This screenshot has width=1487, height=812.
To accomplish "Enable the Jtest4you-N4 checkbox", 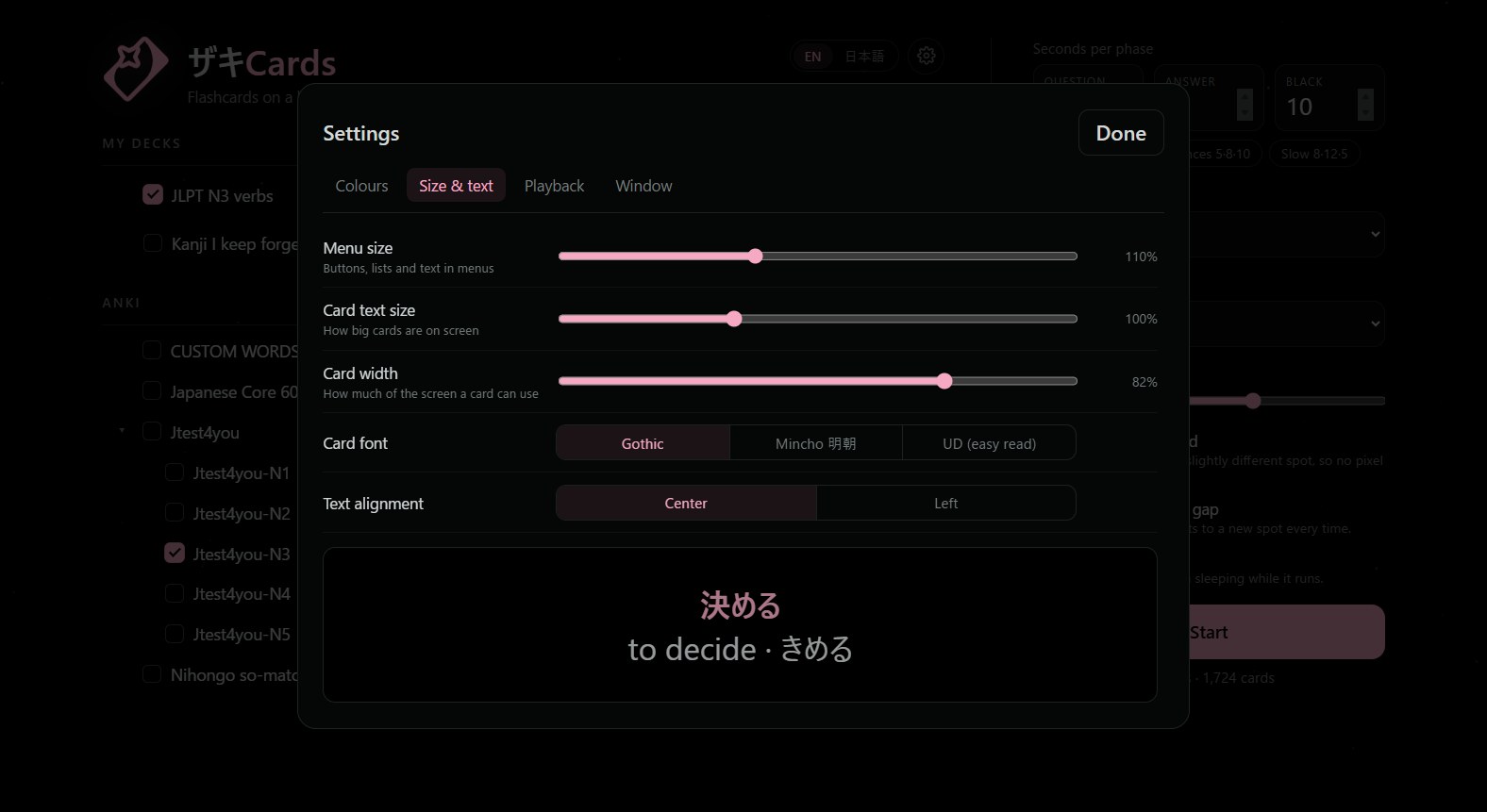I will (175, 593).
